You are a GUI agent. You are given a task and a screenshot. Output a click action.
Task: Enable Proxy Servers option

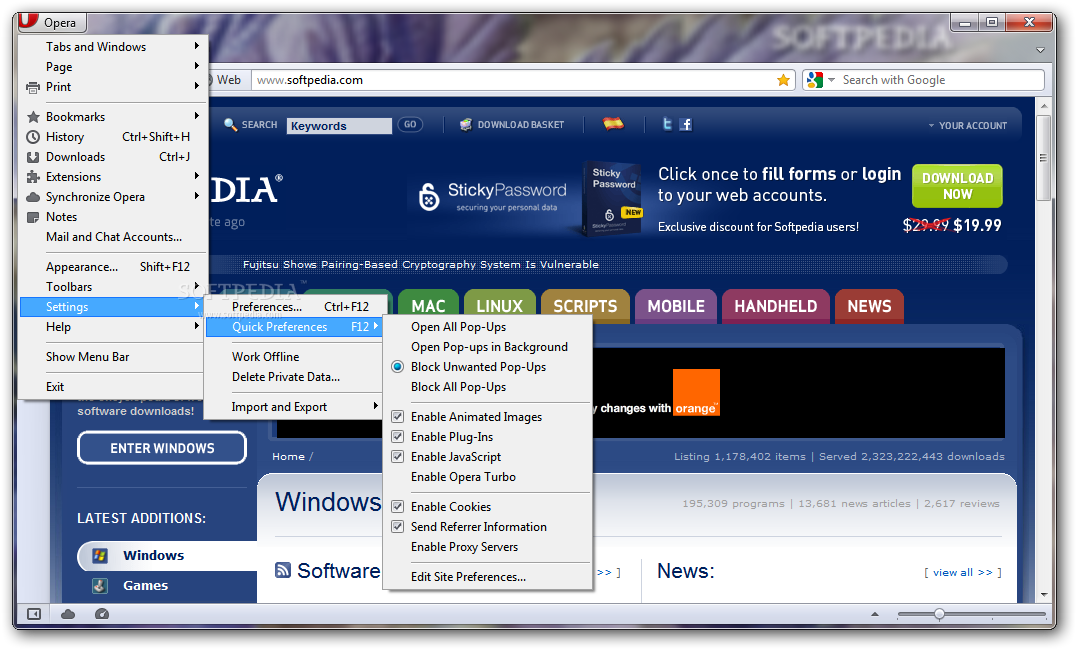coord(464,547)
